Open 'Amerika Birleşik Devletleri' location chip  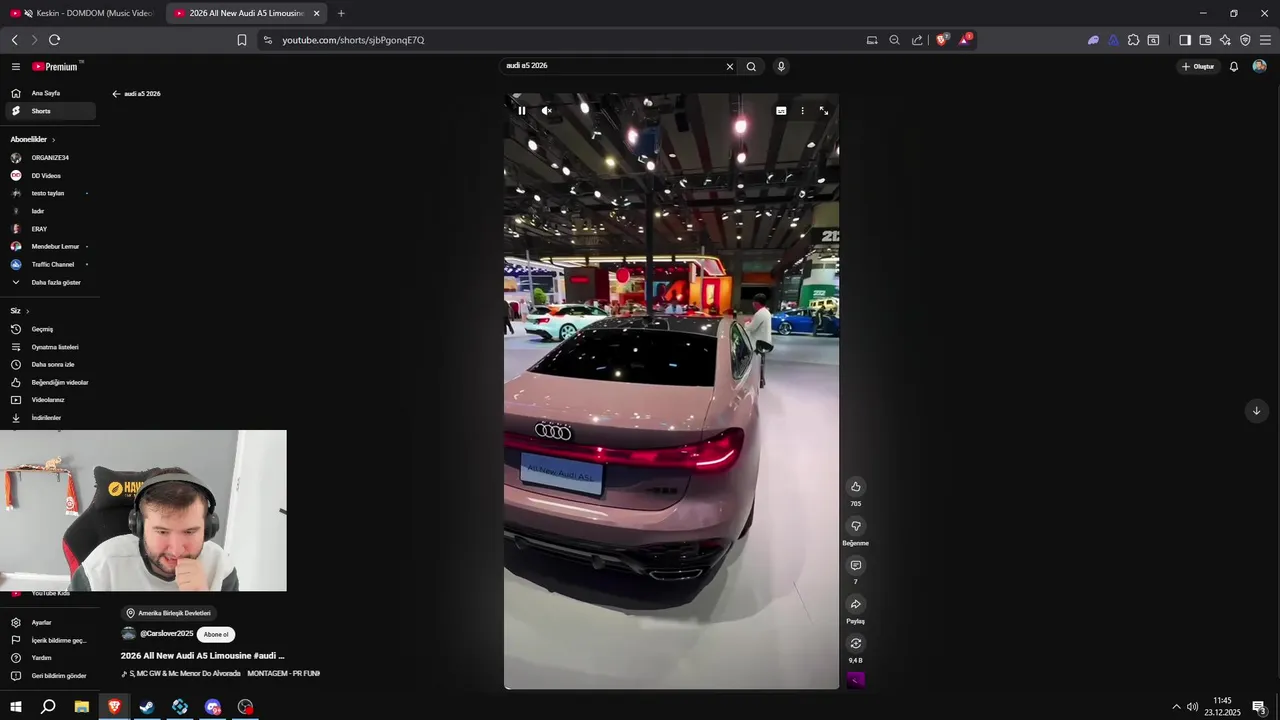point(168,613)
